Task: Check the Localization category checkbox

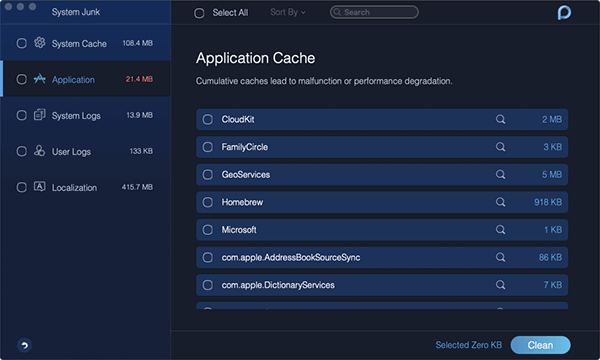Action: (21, 187)
